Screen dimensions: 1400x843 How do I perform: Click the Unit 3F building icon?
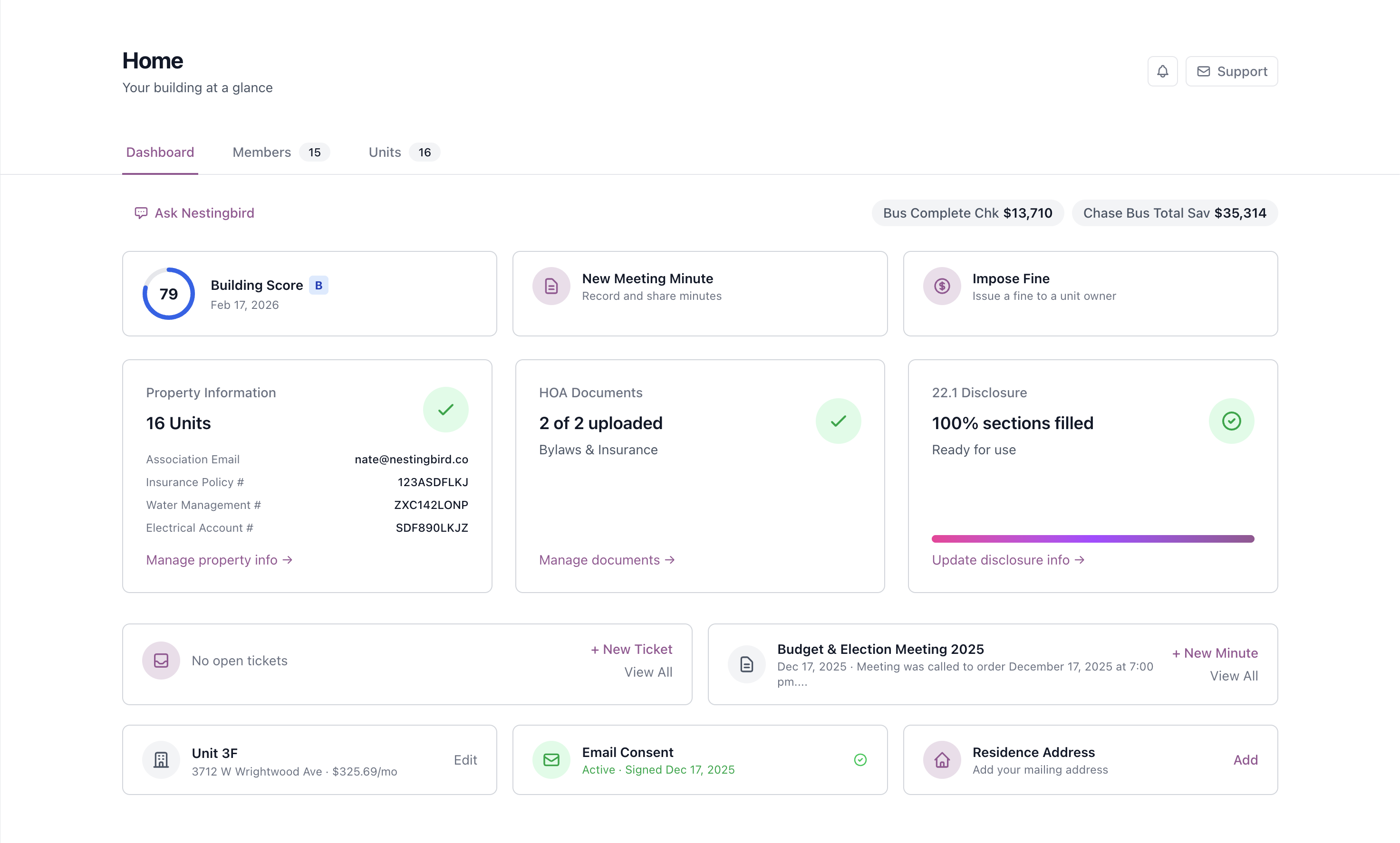[x=161, y=759]
